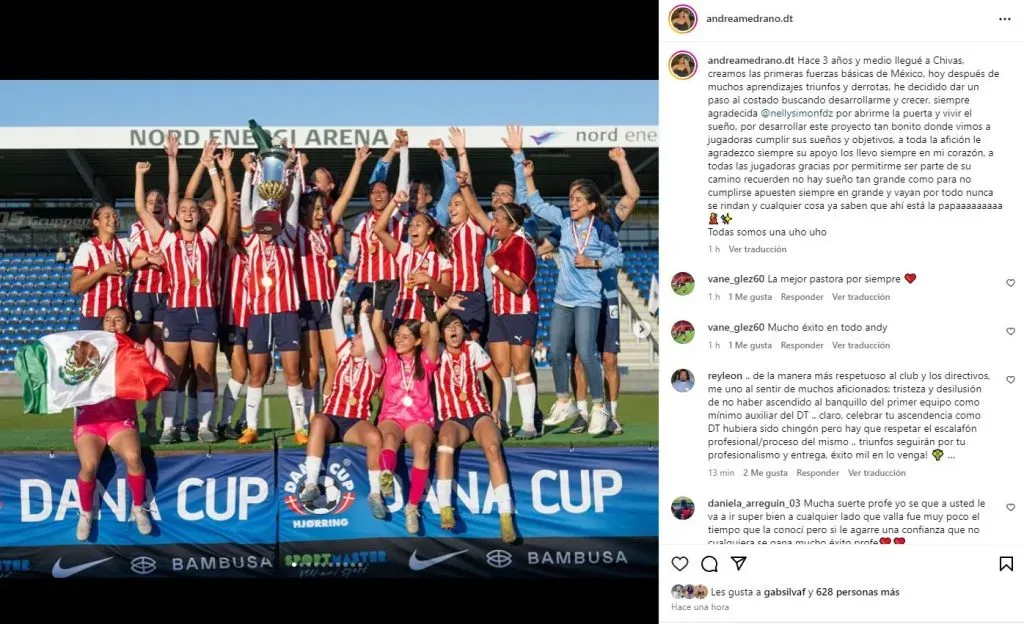
Task: Open the three-dot more options menu
Action: point(1004,19)
